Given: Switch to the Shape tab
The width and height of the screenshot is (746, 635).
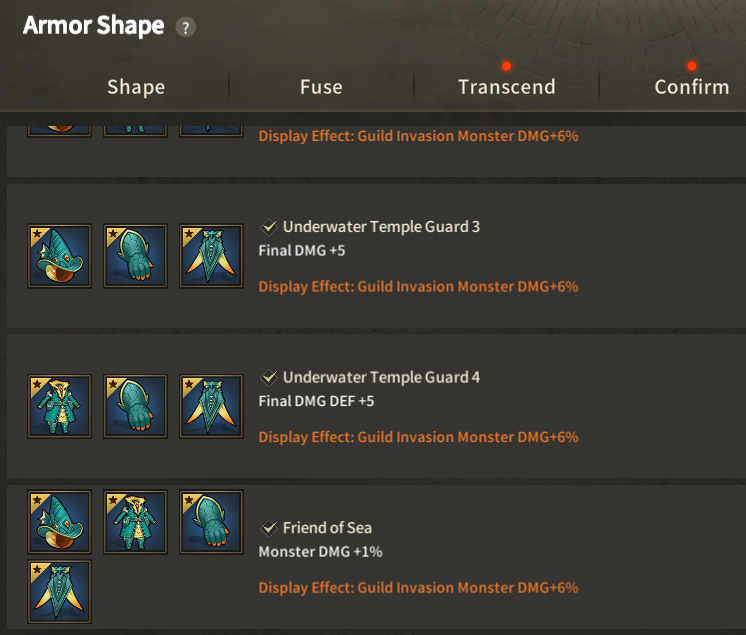Looking at the screenshot, I should coord(136,87).
